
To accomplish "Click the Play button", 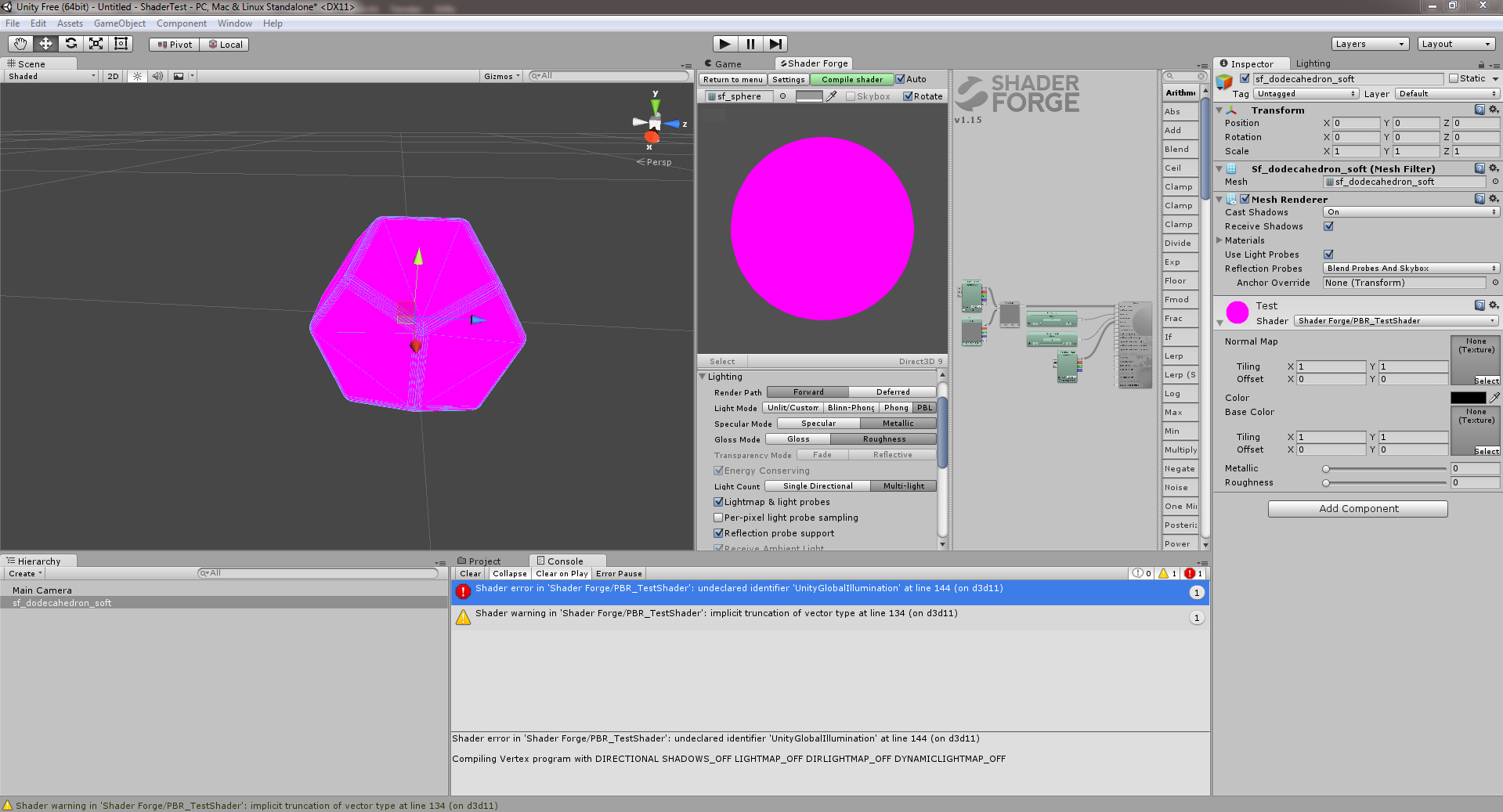I will (724, 44).
